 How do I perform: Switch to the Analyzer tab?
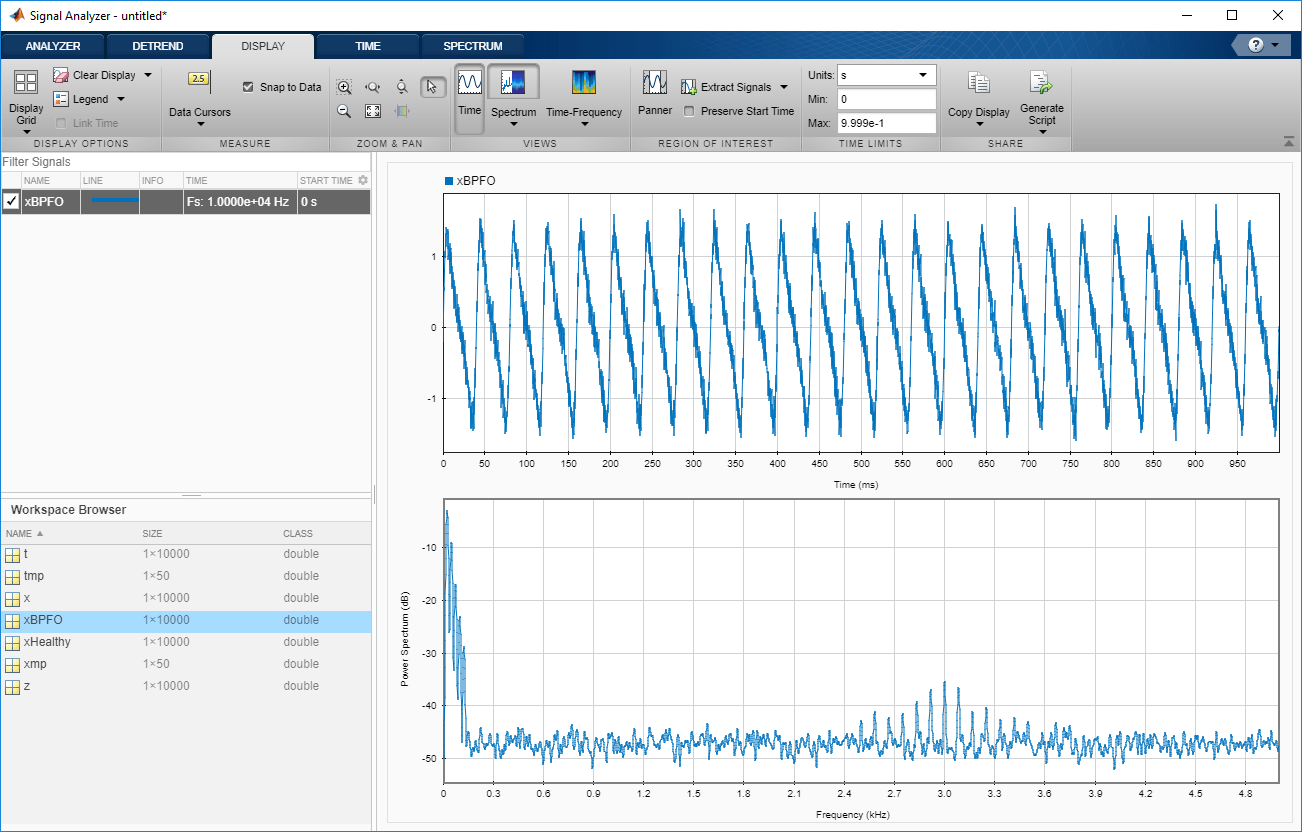point(53,46)
